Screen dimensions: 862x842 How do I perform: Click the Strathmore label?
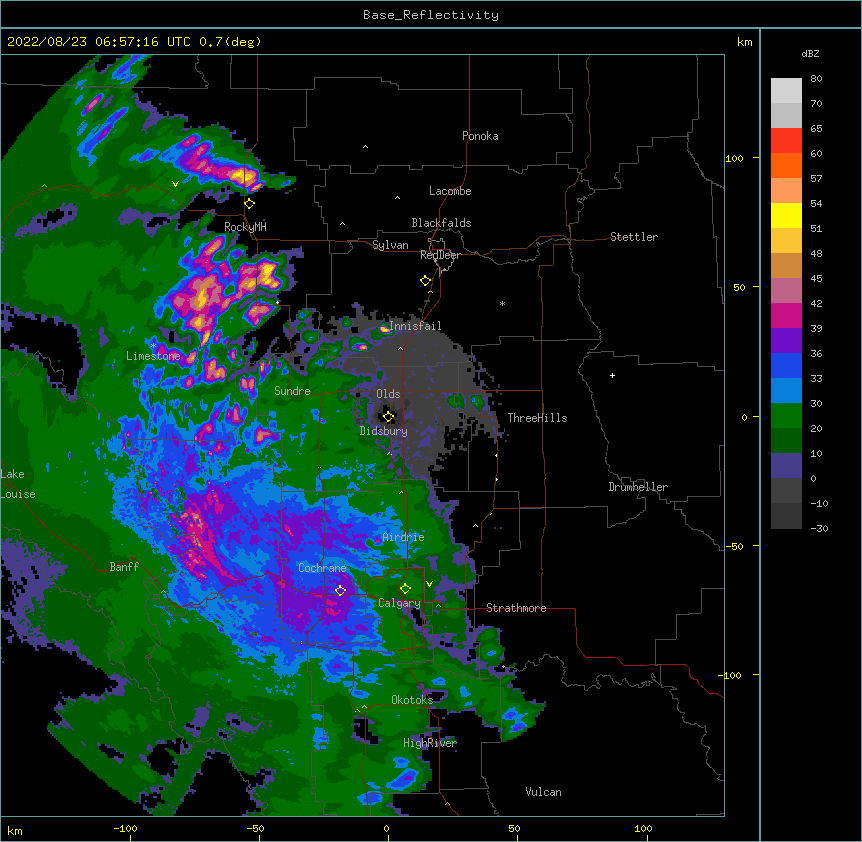pos(516,608)
